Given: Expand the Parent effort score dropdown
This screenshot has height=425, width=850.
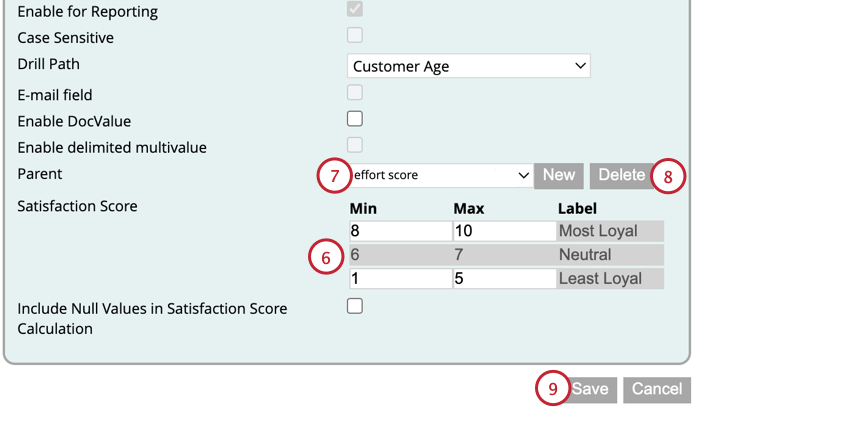Looking at the screenshot, I should [441, 175].
